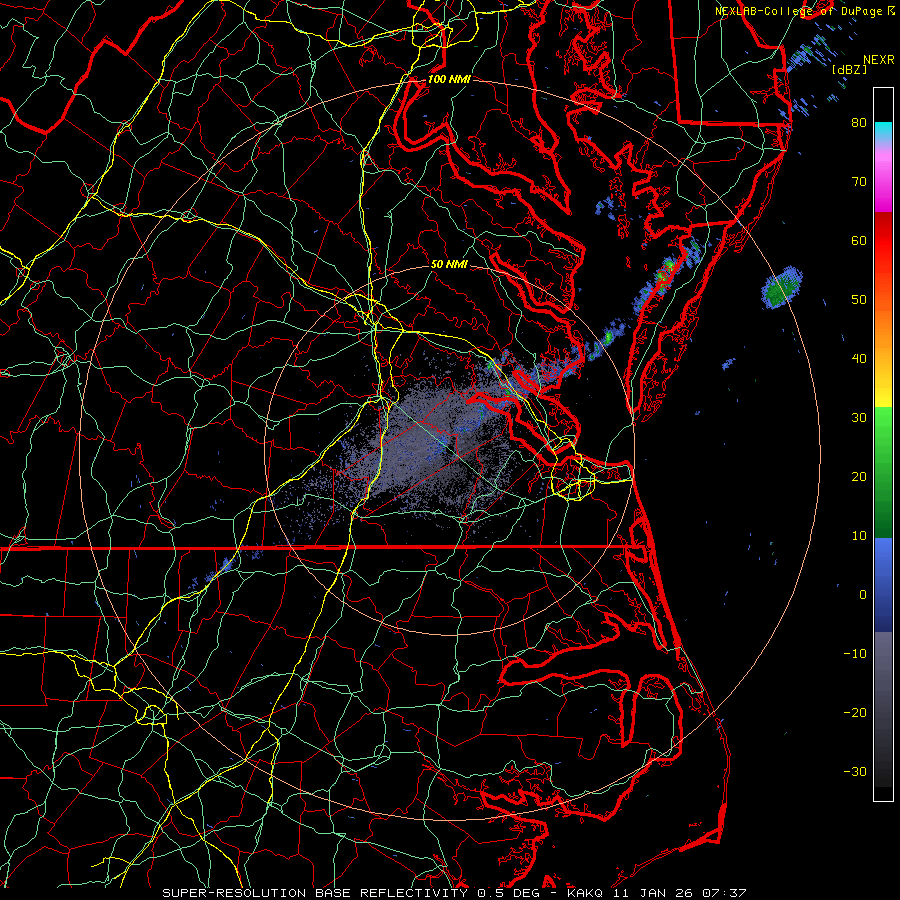Click the 30 value on the dBZ scale

click(x=859, y=418)
